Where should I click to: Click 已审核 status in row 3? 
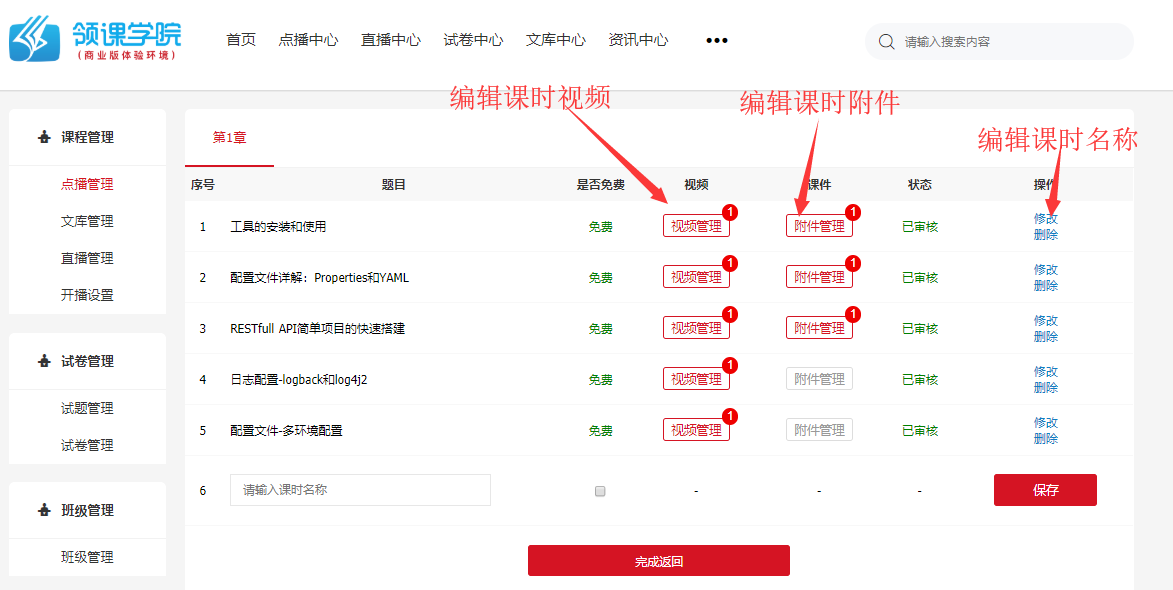[x=919, y=328]
